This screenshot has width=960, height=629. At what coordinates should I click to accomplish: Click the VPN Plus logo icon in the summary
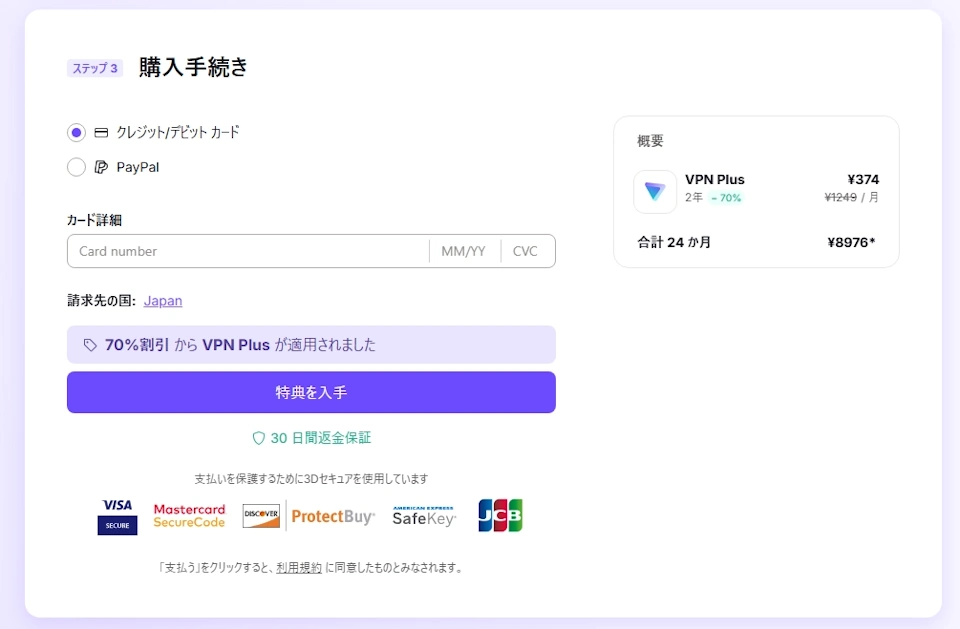coord(655,191)
